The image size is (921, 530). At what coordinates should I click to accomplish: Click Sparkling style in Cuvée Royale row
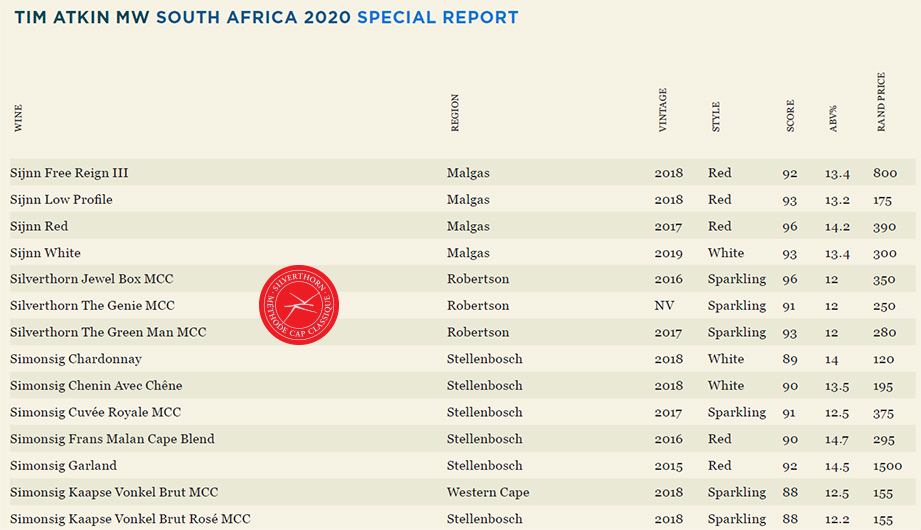click(x=737, y=412)
